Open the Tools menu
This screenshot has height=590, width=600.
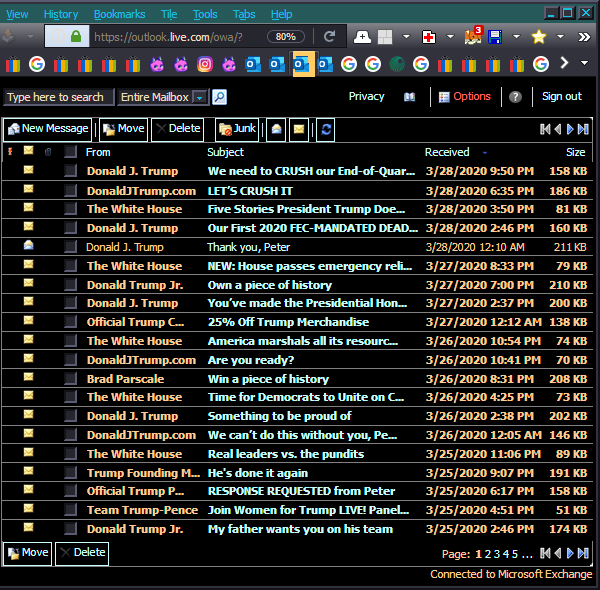click(x=205, y=14)
